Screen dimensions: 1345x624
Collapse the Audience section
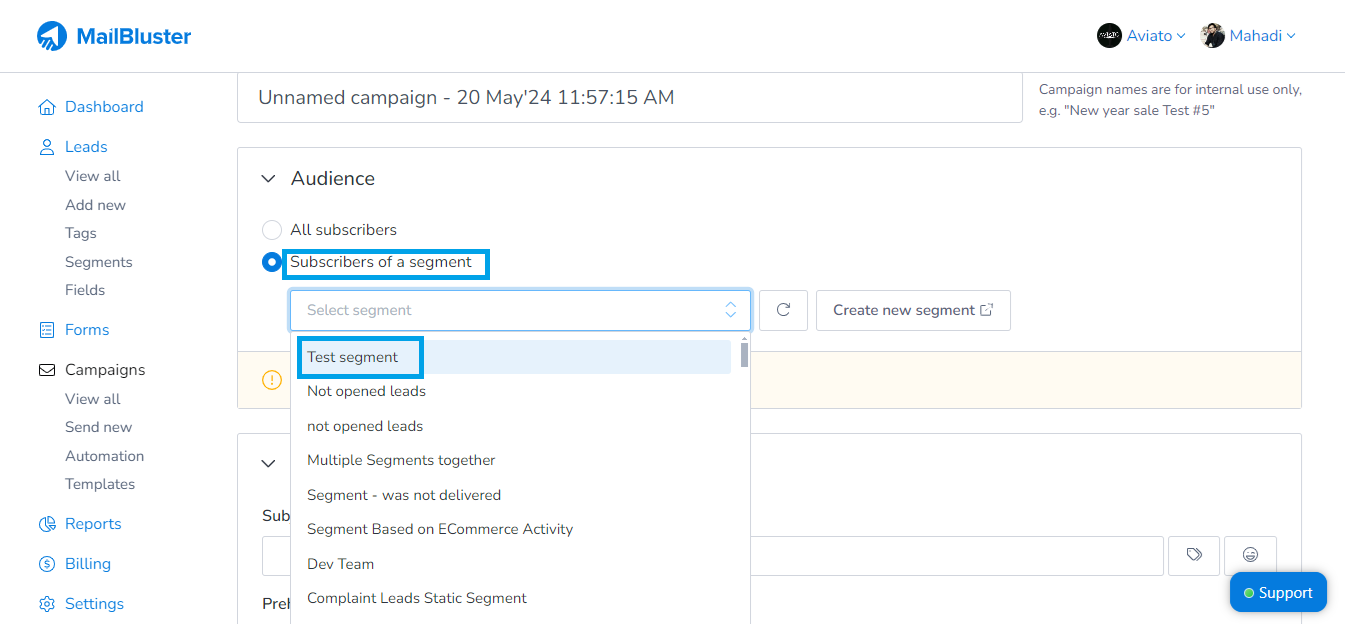(x=268, y=178)
